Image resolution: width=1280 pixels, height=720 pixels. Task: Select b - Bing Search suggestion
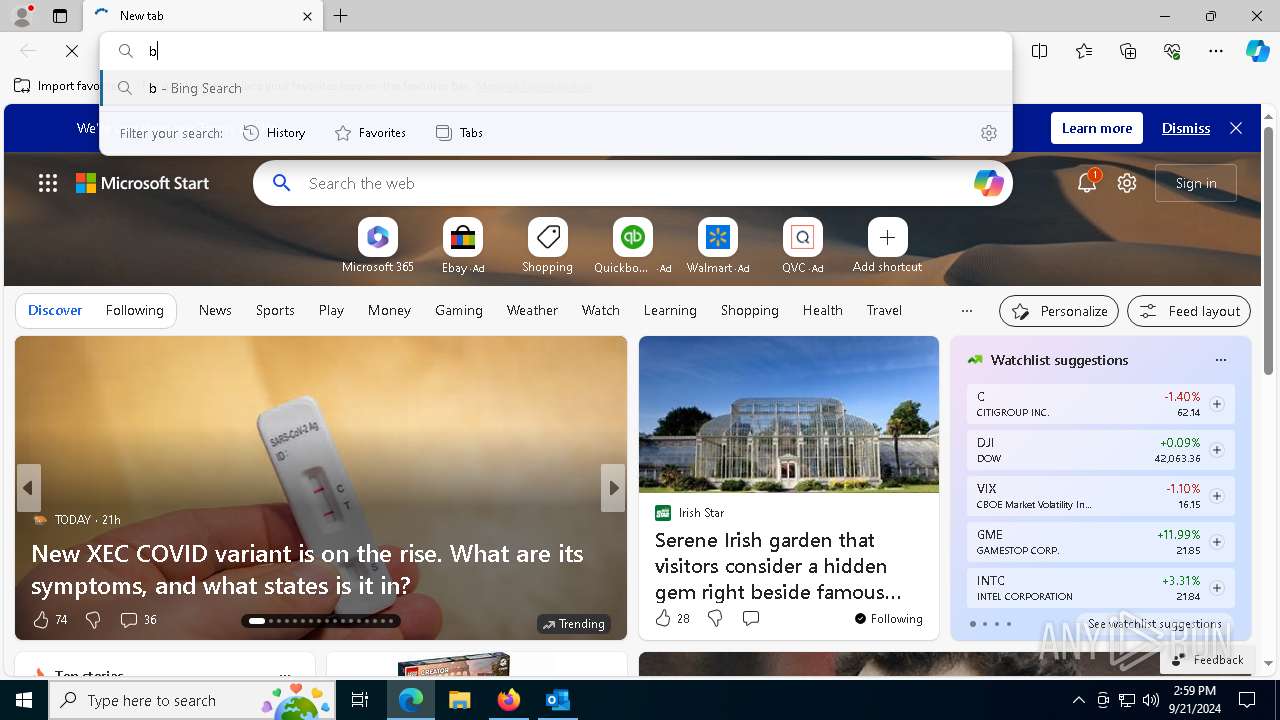(x=556, y=88)
